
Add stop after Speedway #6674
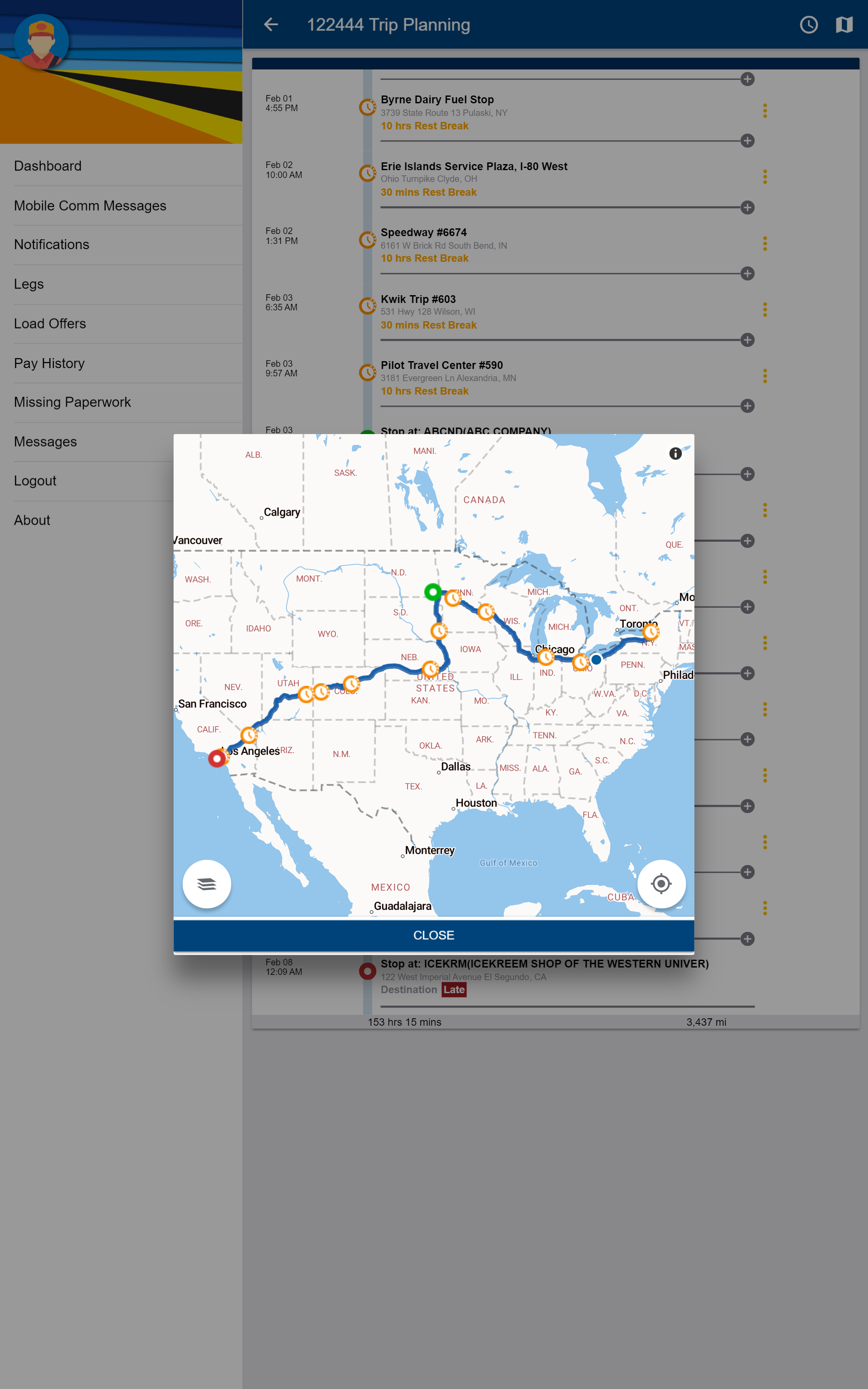(747, 273)
